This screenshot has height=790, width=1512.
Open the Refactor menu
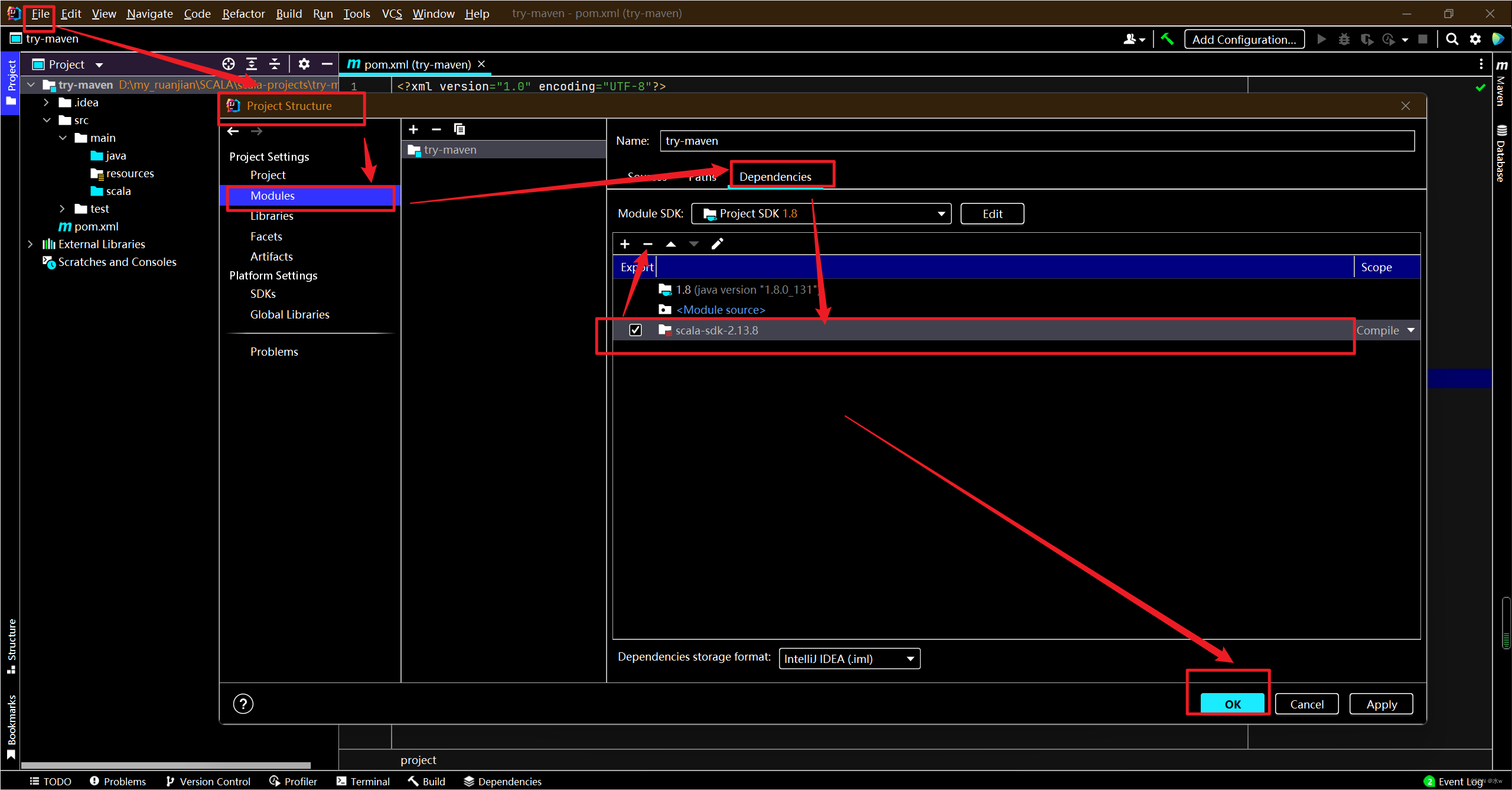click(243, 14)
